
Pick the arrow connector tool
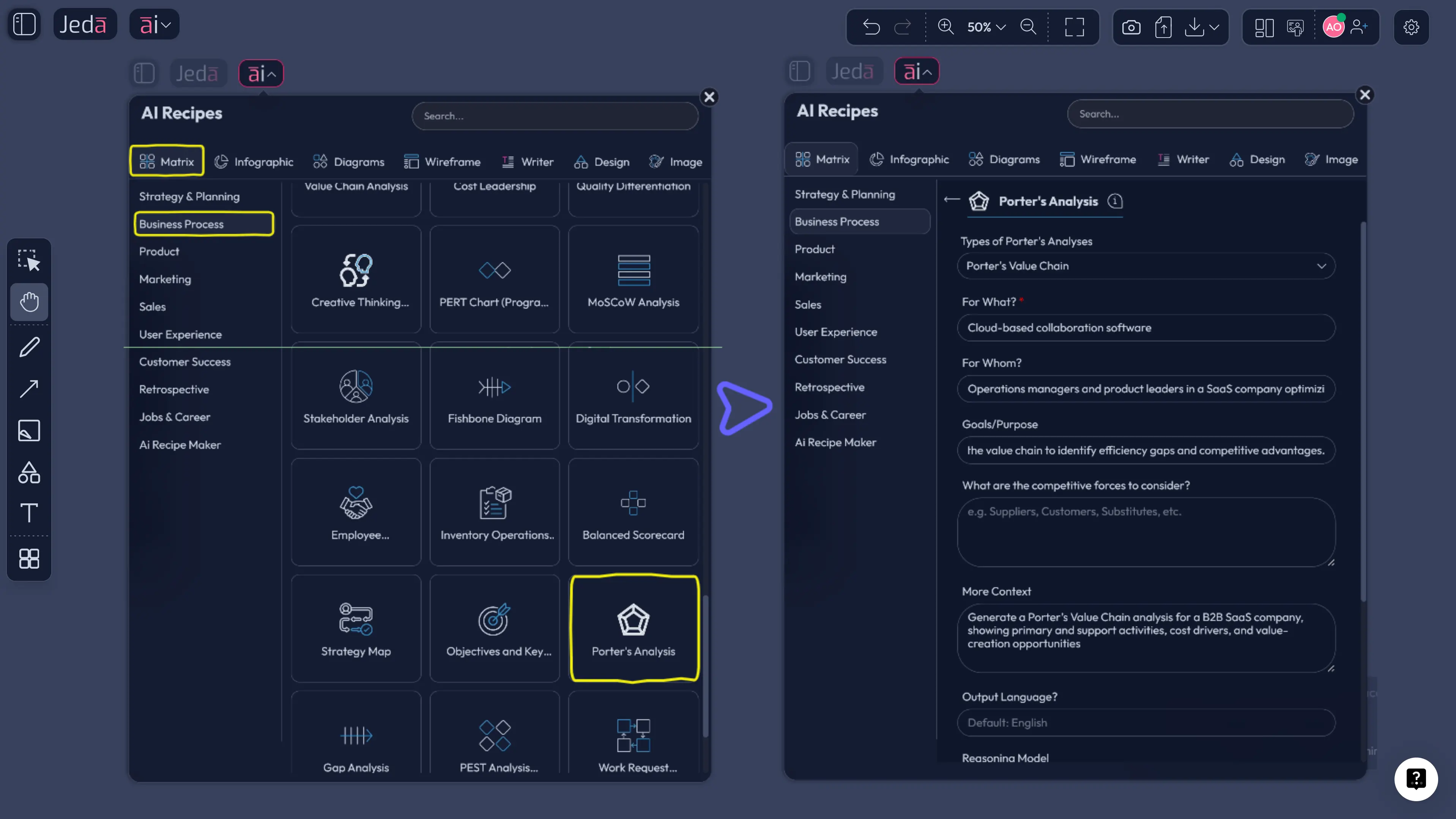pos(29,388)
